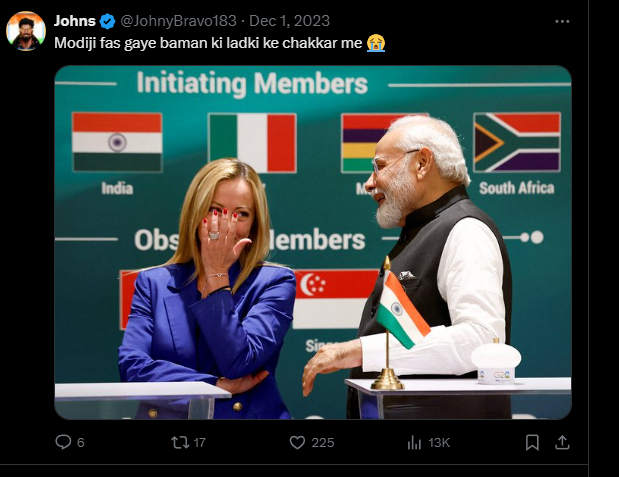Click the repost count 17

[200, 442]
